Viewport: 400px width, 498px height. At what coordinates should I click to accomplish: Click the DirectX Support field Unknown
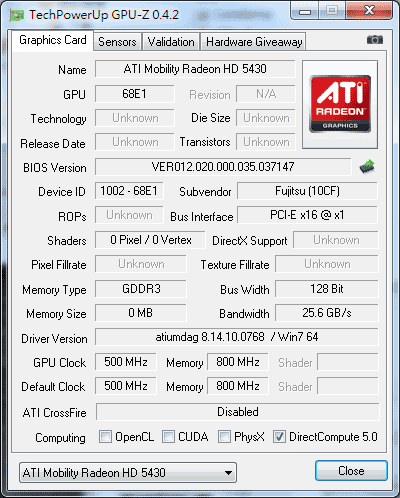coord(336,240)
